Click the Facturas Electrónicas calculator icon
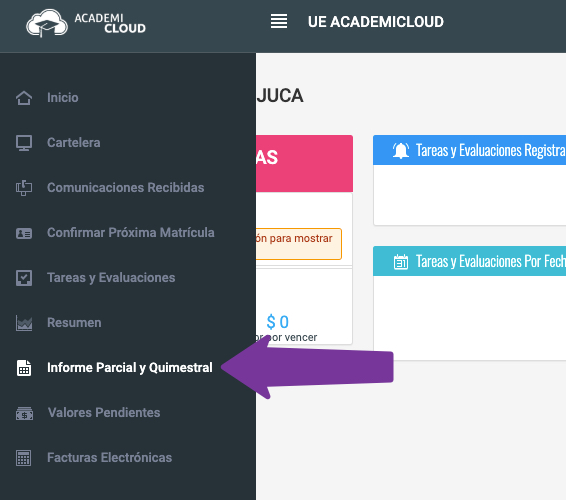This screenshot has height=500, width=566. coord(23,458)
